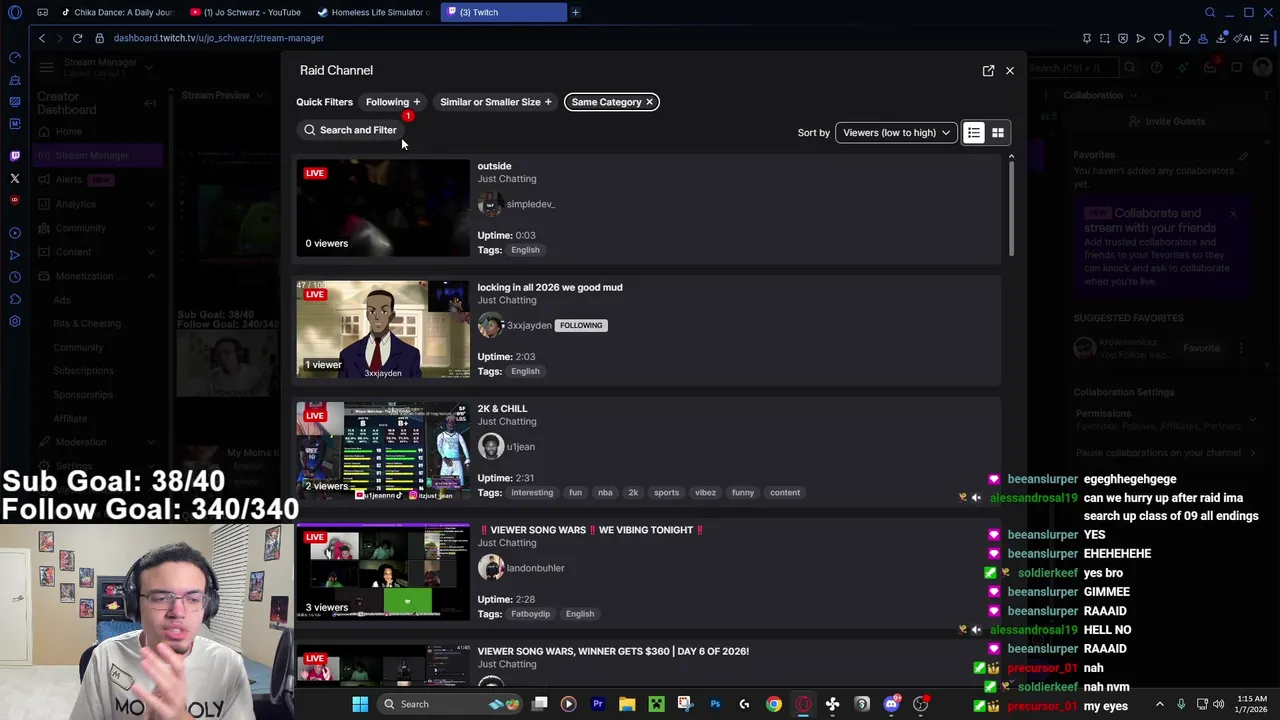Open the taskbar clock and date
This screenshot has height=720, width=1280.
coord(1251,704)
